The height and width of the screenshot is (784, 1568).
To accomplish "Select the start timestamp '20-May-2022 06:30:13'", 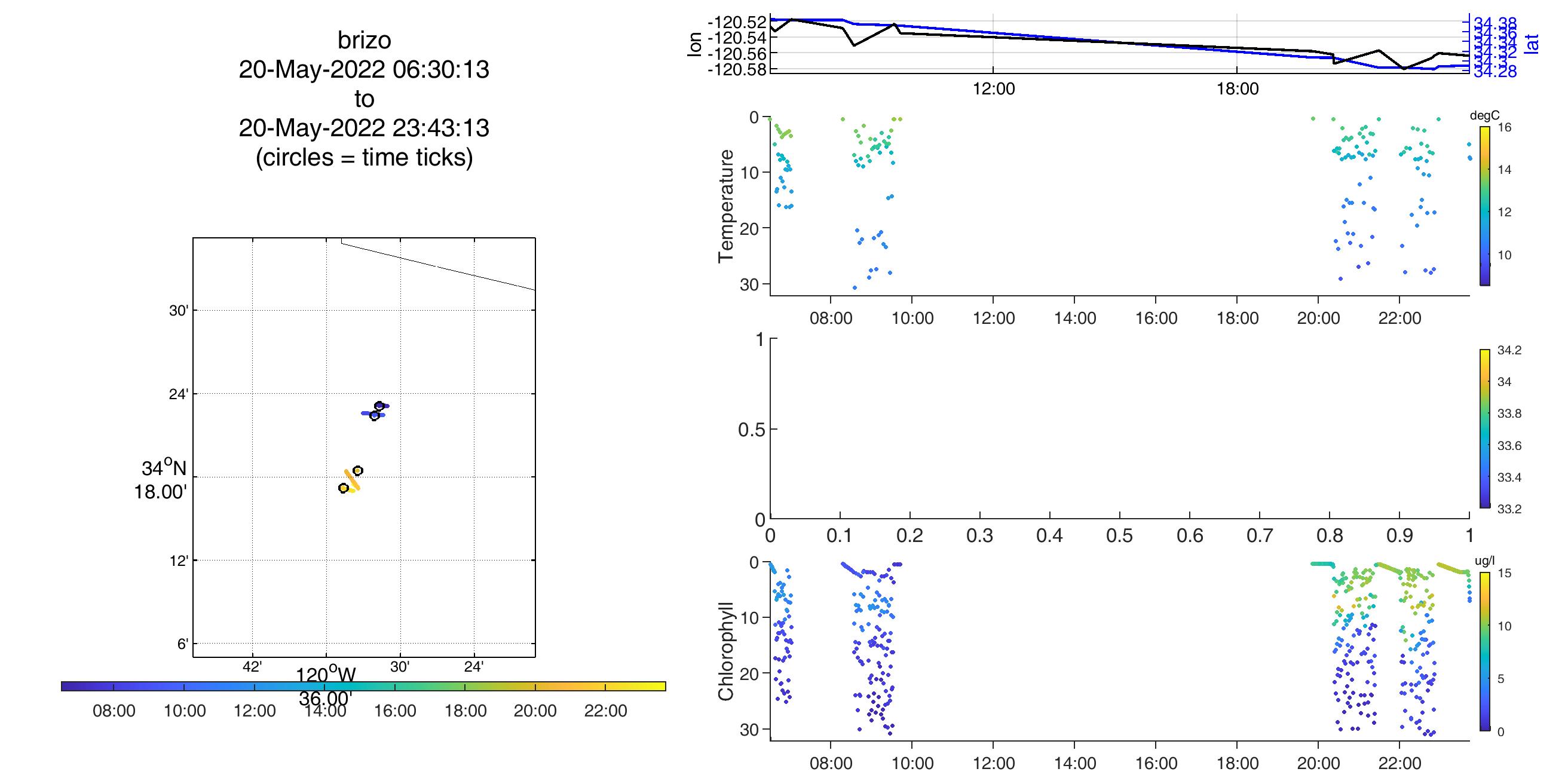I will click(x=364, y=70).
